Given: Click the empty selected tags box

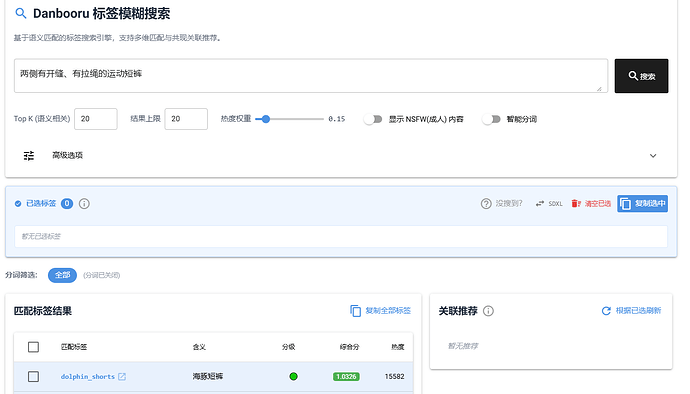Looking at the screenshot, I should (x=341, y=236).
